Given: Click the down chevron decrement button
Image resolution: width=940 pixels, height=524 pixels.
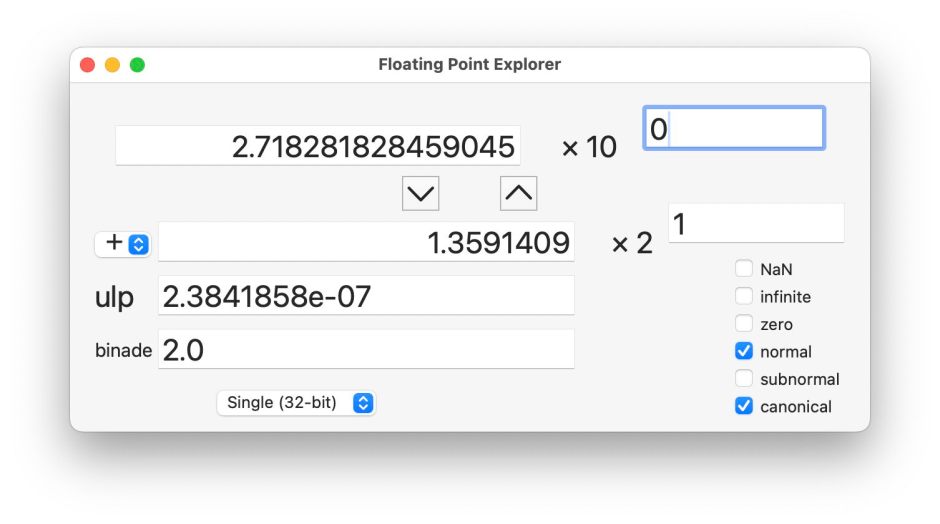Looking at the screenshot, I should tap(420, 193).
